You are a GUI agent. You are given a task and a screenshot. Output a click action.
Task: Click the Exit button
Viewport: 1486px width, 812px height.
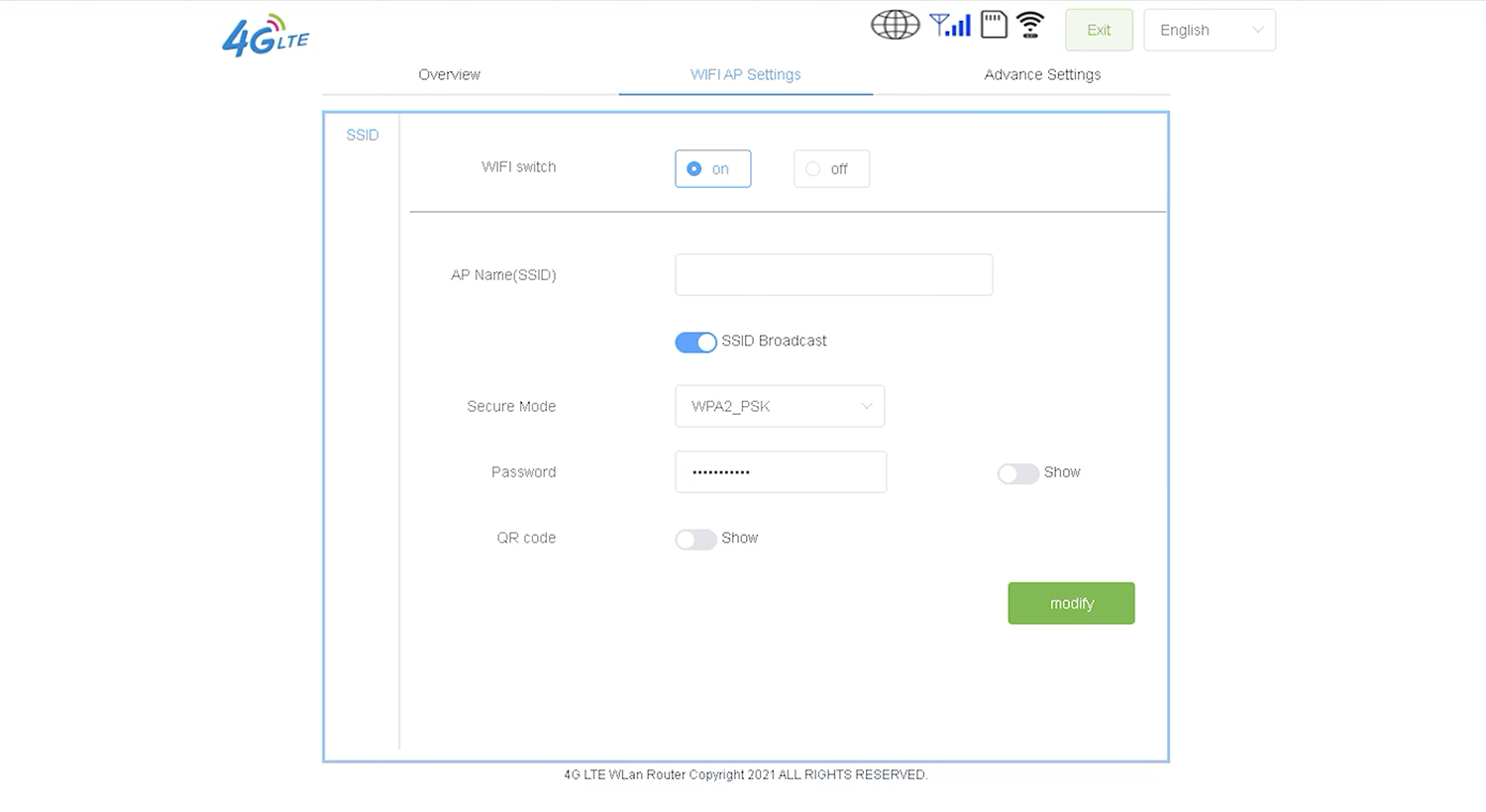click(x=1099, y=30)
